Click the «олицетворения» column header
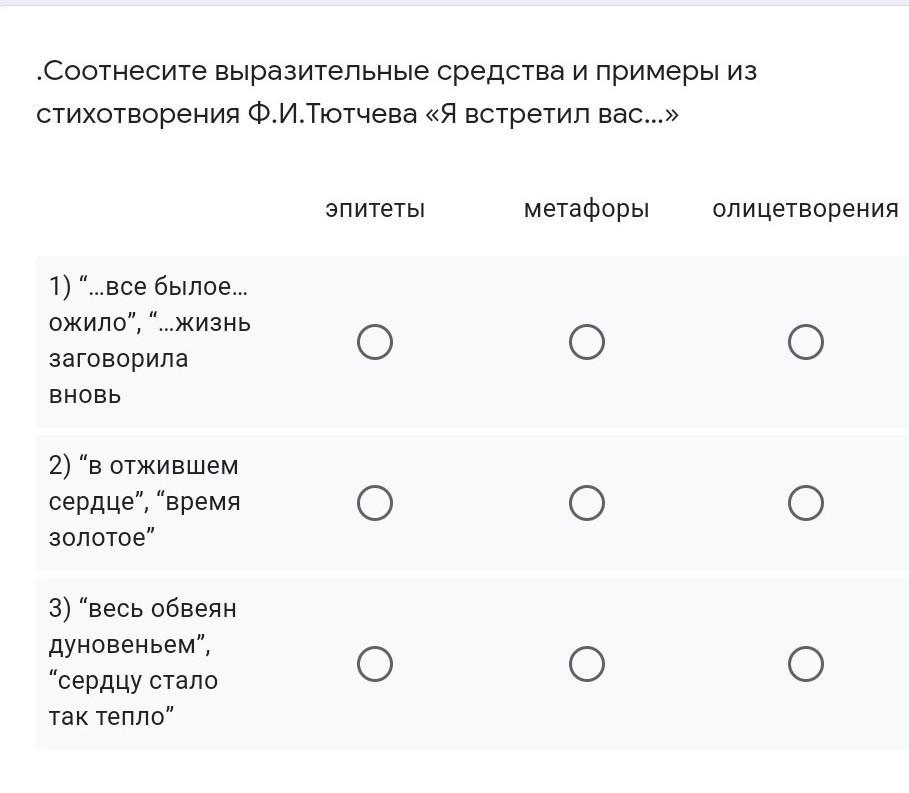Screen dimensions: 909x793 [x=805, y=209]
